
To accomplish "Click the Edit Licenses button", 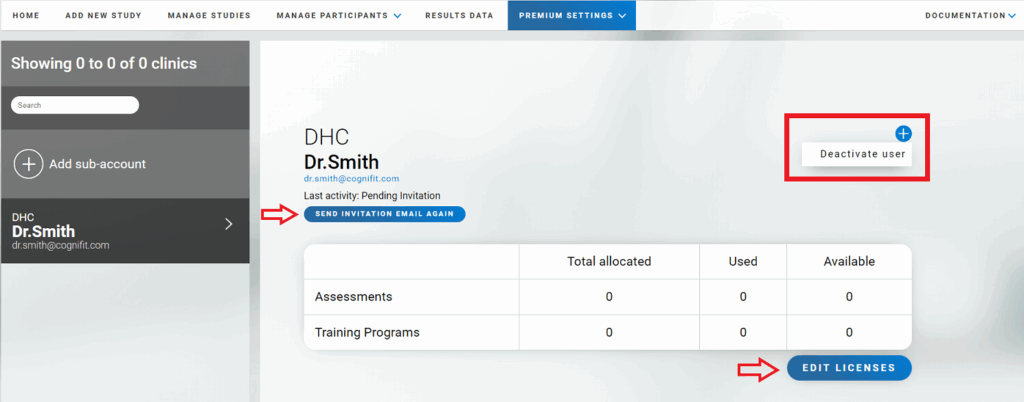I will point(849,368).
